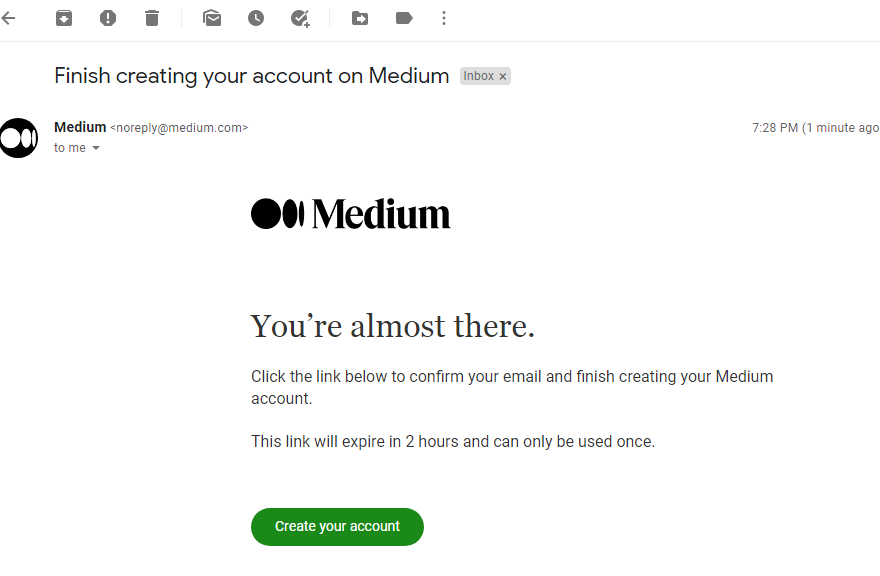Open the Move to folder icon
The height and width of the screenshot is (576, 880).
(x=360, y=19)
